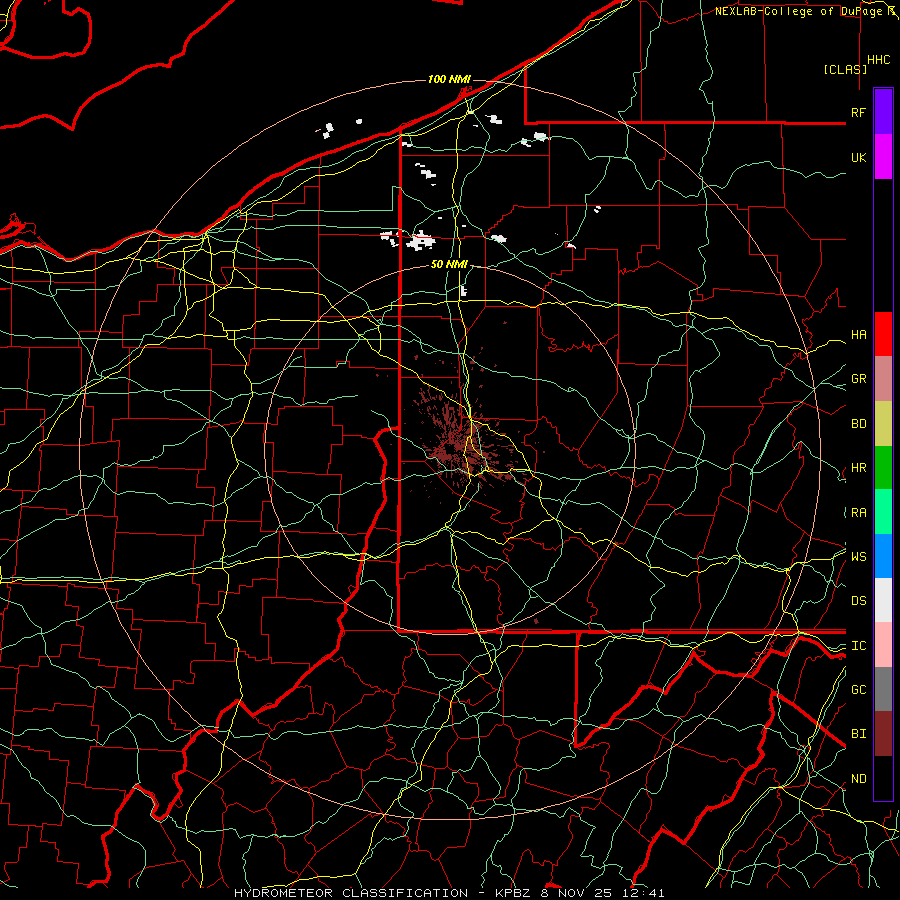Pick the mint green RA legend swatch

click(x=883, y=512)
